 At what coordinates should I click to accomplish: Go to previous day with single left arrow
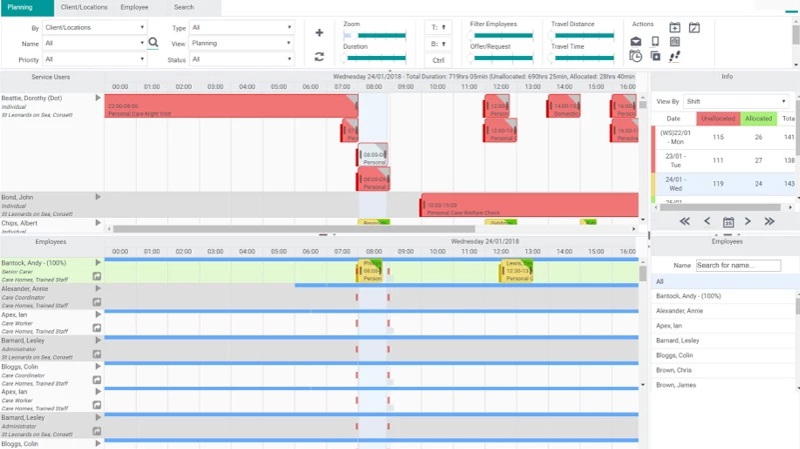707,221
